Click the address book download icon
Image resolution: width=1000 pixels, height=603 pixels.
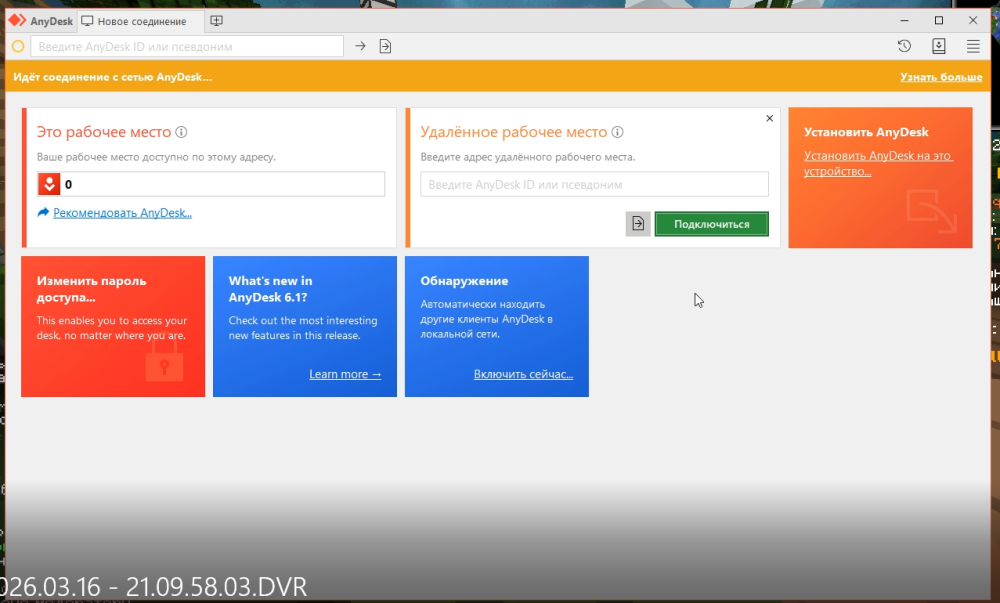(x=939, y=46)
